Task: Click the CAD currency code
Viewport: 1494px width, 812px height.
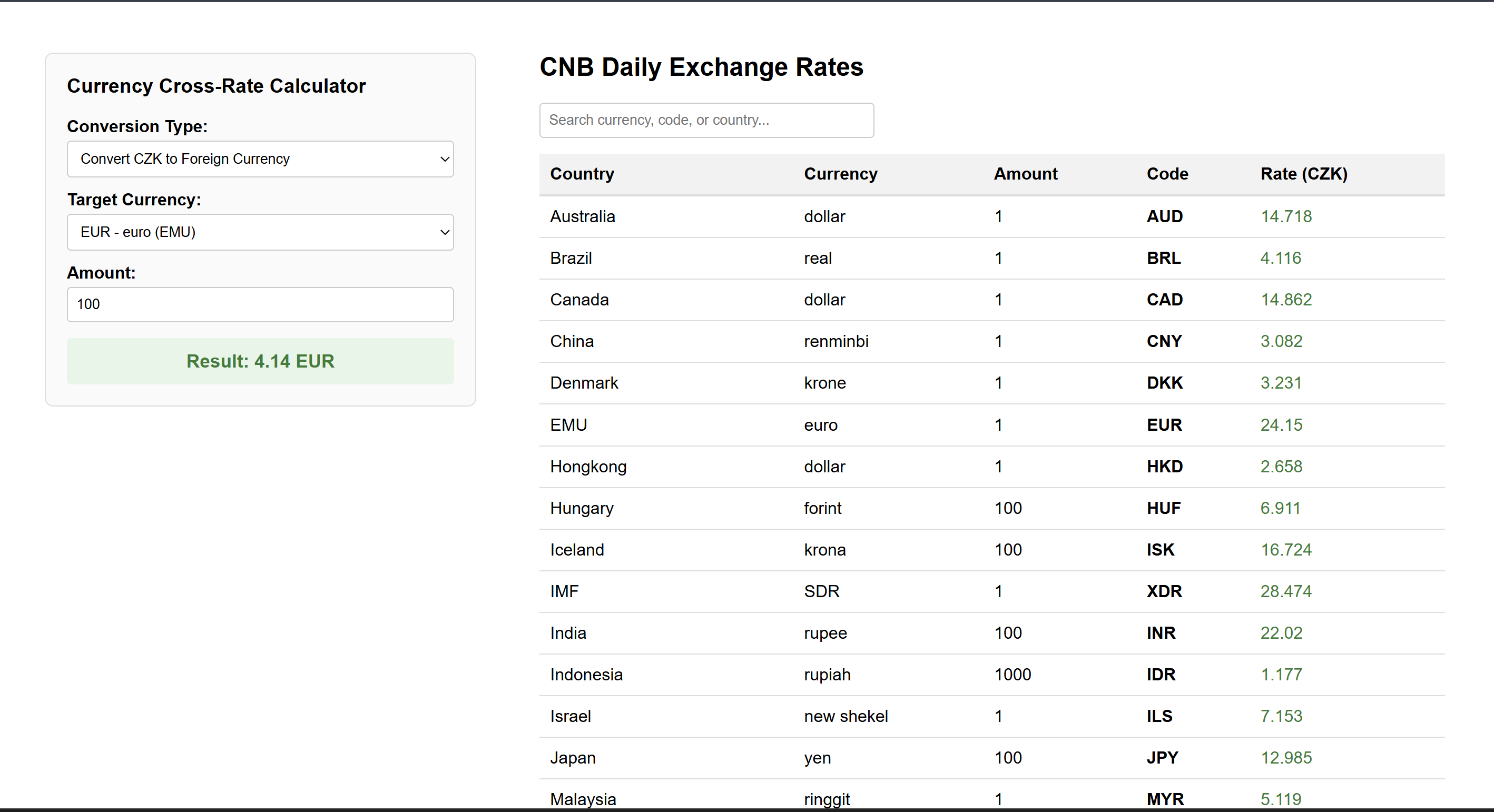Action: [1165, 300]
